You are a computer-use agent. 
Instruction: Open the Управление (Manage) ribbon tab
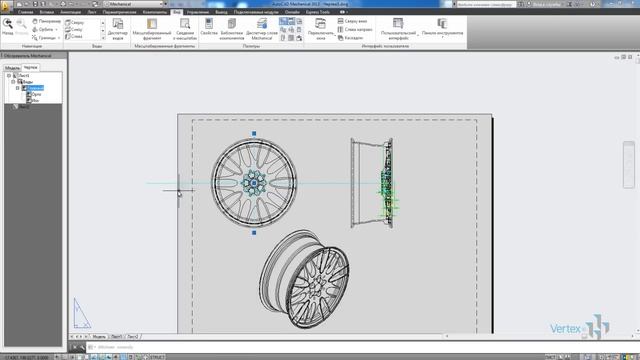click(x=198, y=12)
